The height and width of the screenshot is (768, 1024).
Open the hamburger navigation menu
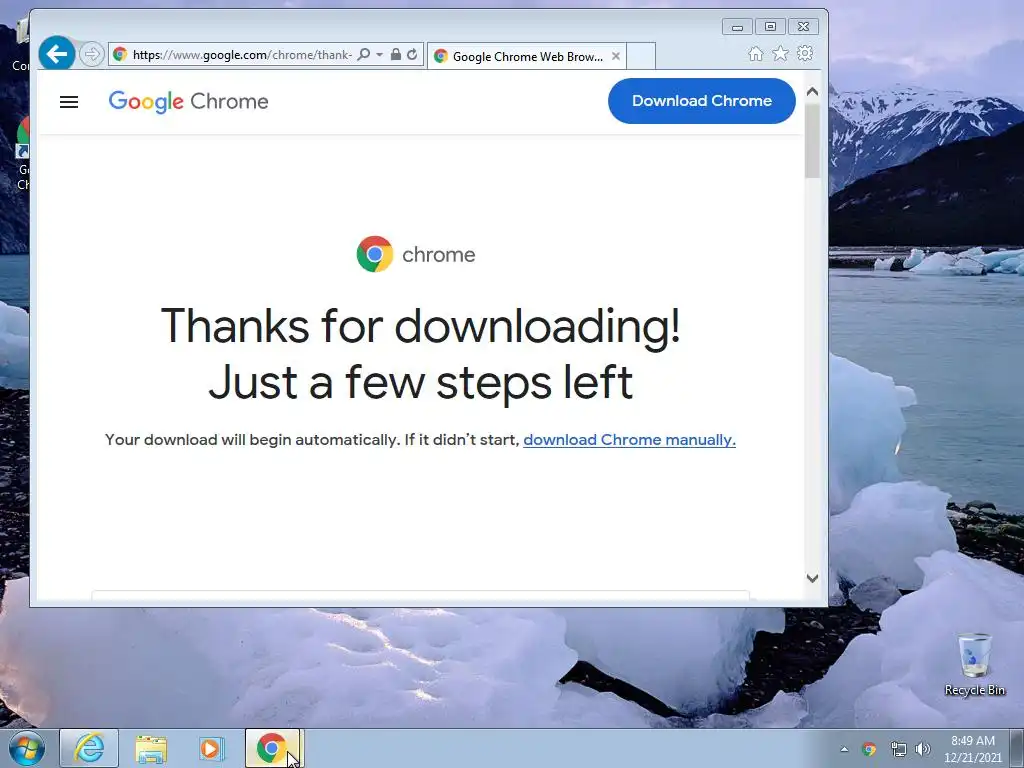(69, 102)
